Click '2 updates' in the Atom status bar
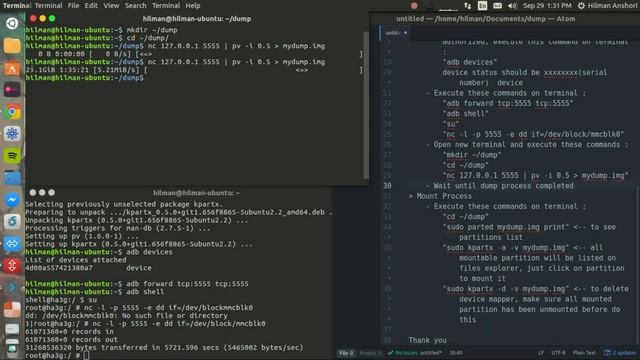Viewport: 640px width, 360px height. click(620, 353)
